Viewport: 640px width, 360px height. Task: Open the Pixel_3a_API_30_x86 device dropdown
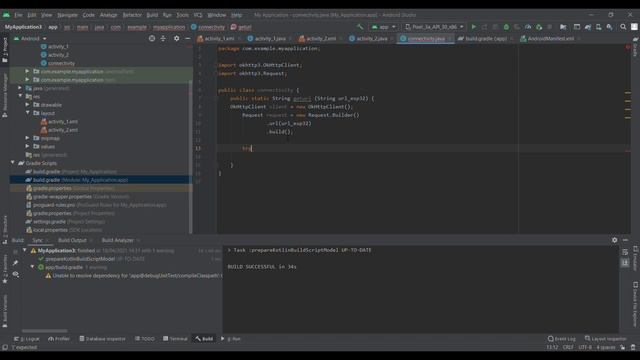click(434, 27)
